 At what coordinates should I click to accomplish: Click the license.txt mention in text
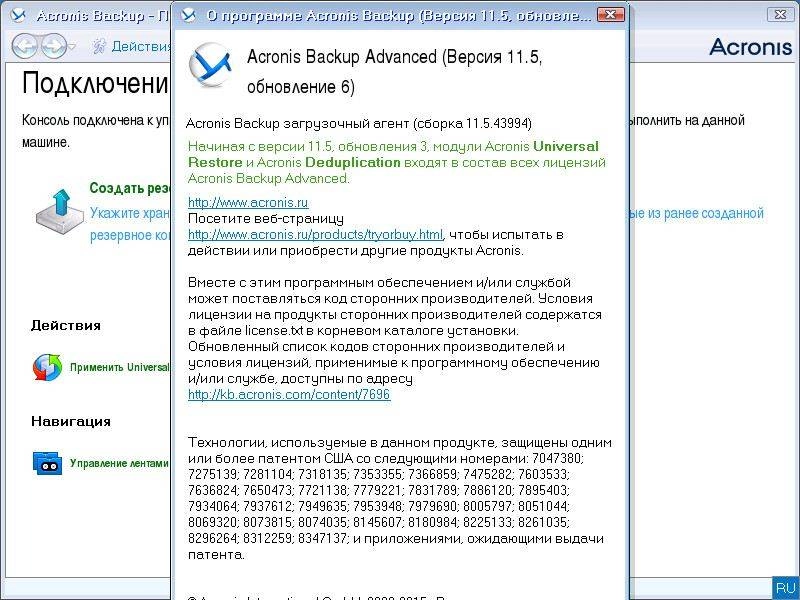[274, 331]
